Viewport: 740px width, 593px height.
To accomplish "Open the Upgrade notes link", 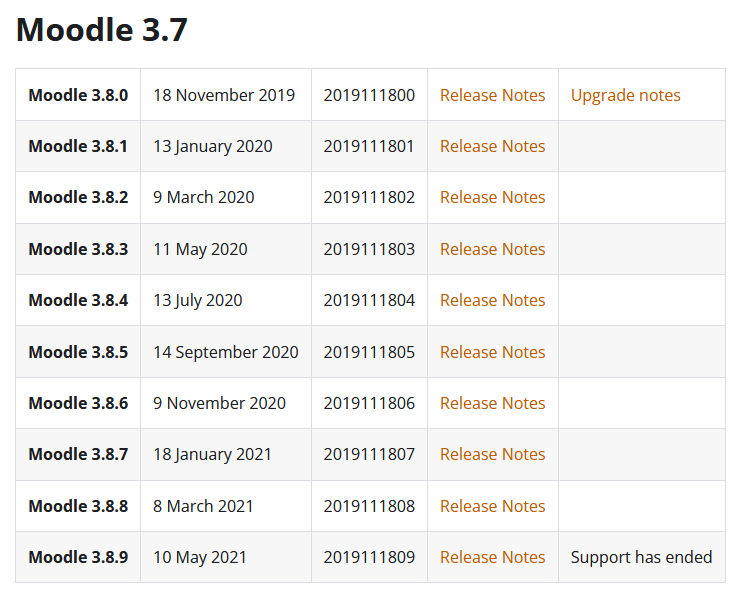I will 625,96.
